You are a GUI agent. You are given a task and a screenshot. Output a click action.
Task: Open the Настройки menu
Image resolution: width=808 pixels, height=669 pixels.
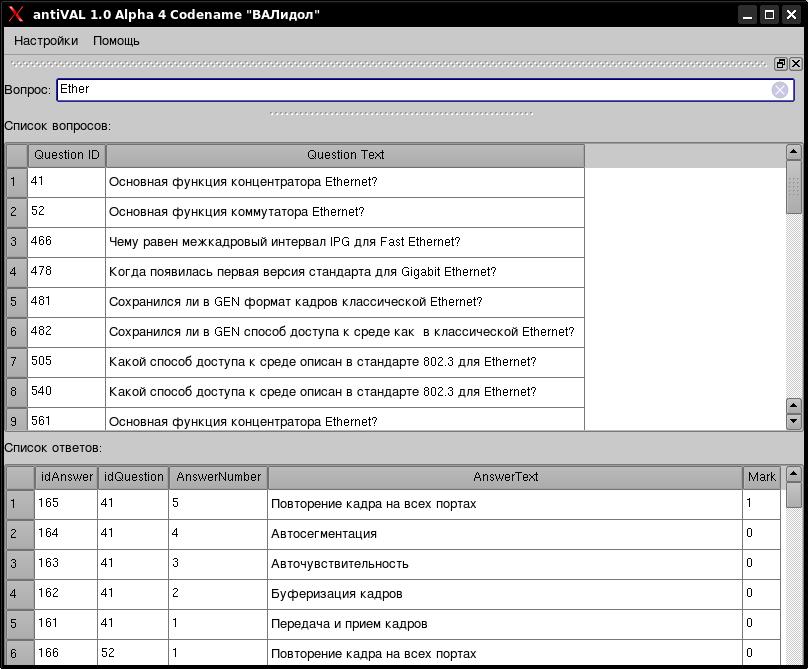tap(46, 41)
